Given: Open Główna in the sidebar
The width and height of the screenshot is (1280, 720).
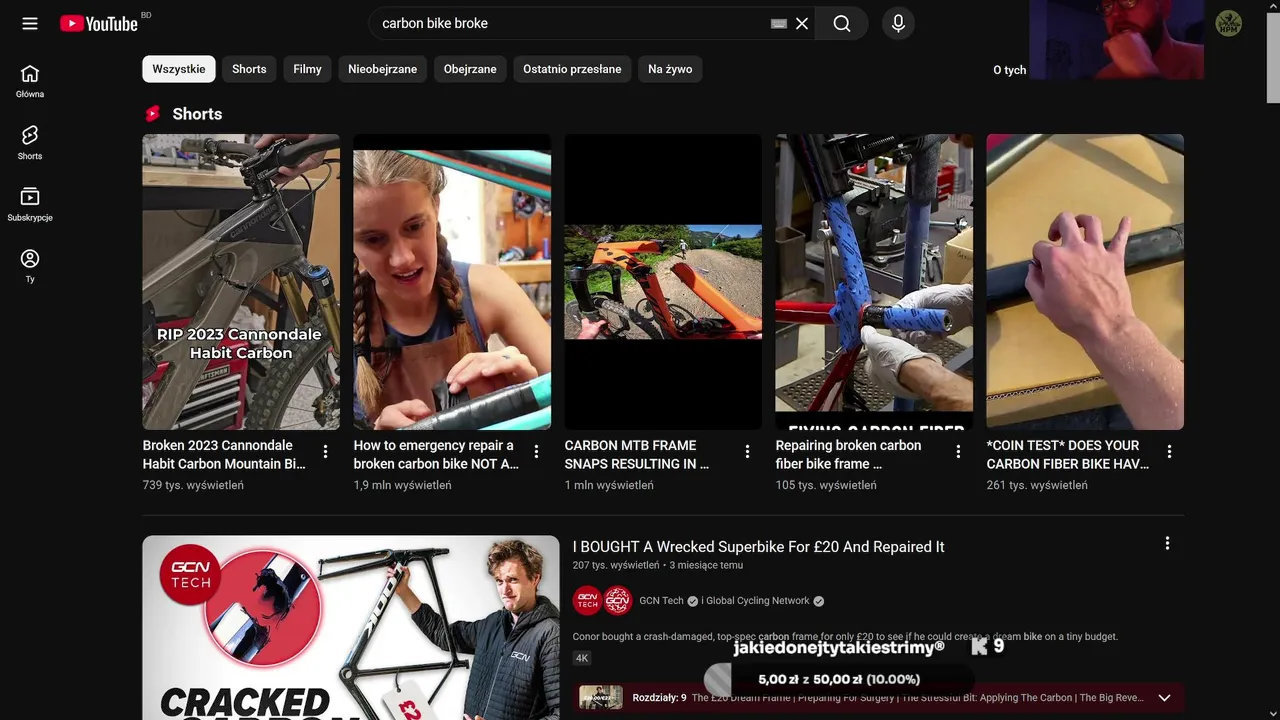Looking at the screenshot, I should [30, 82].
